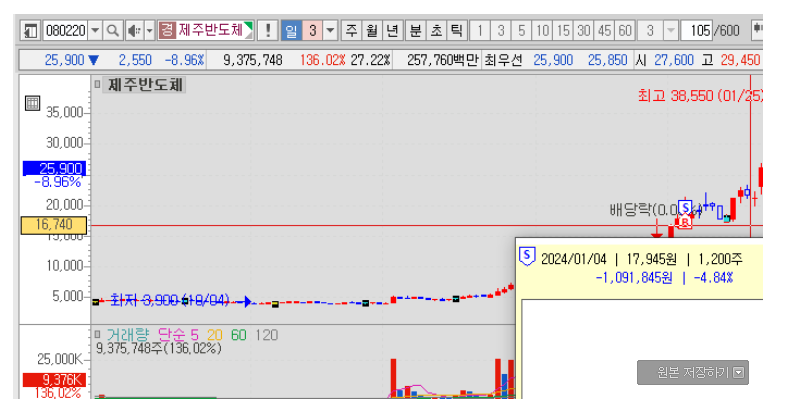Click the orange 20 moving average label
Screen dimensions: 791x413
coord(214,335)
